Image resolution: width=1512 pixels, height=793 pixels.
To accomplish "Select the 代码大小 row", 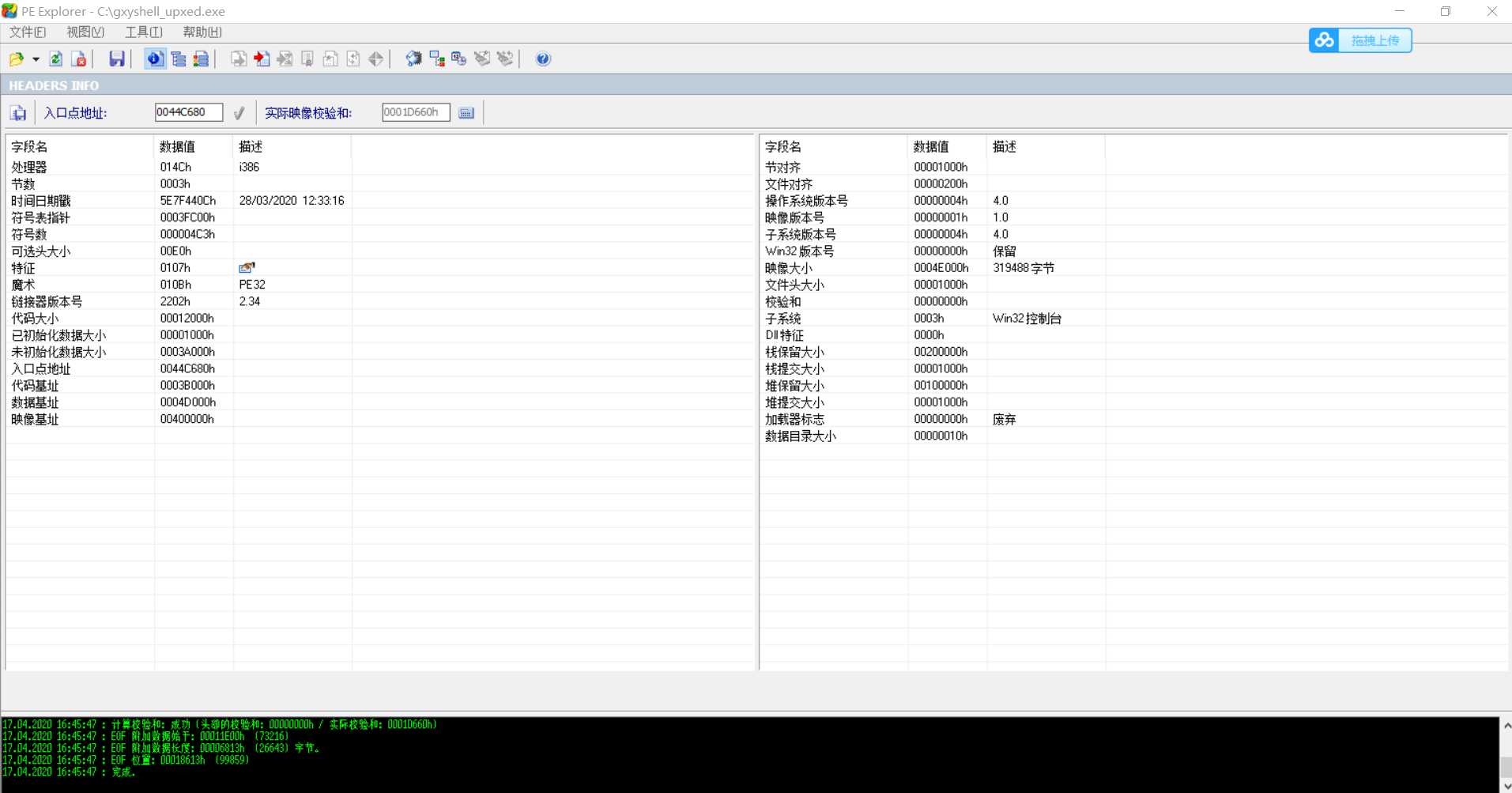I will coord(380,318).
